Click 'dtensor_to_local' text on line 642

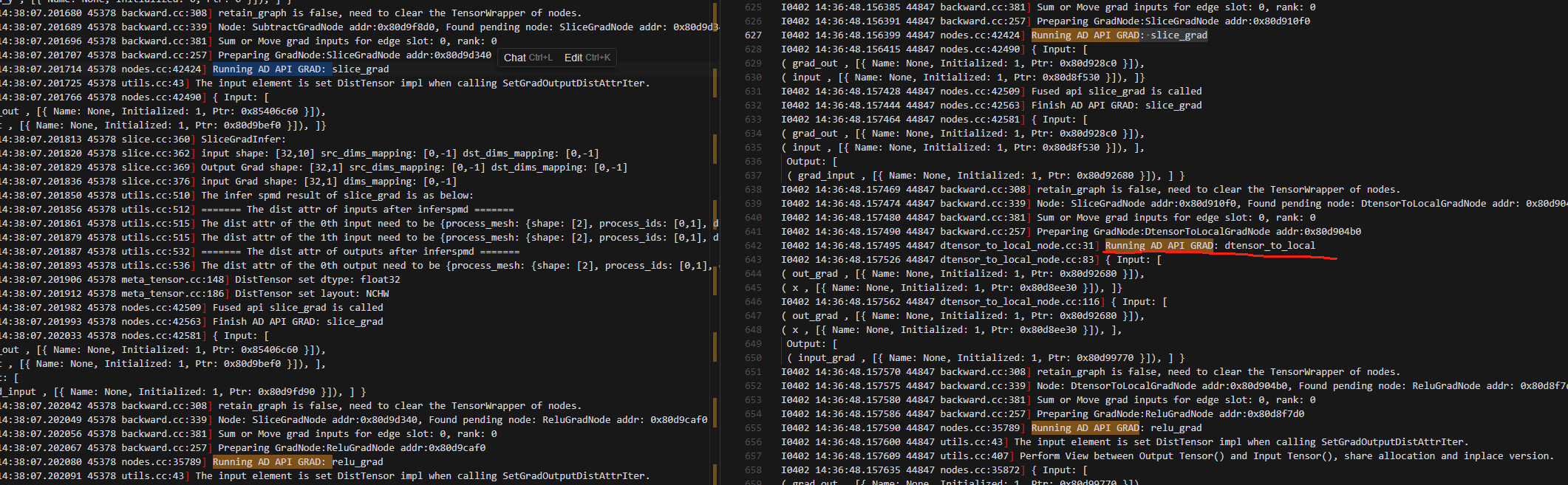(1269, 246)
